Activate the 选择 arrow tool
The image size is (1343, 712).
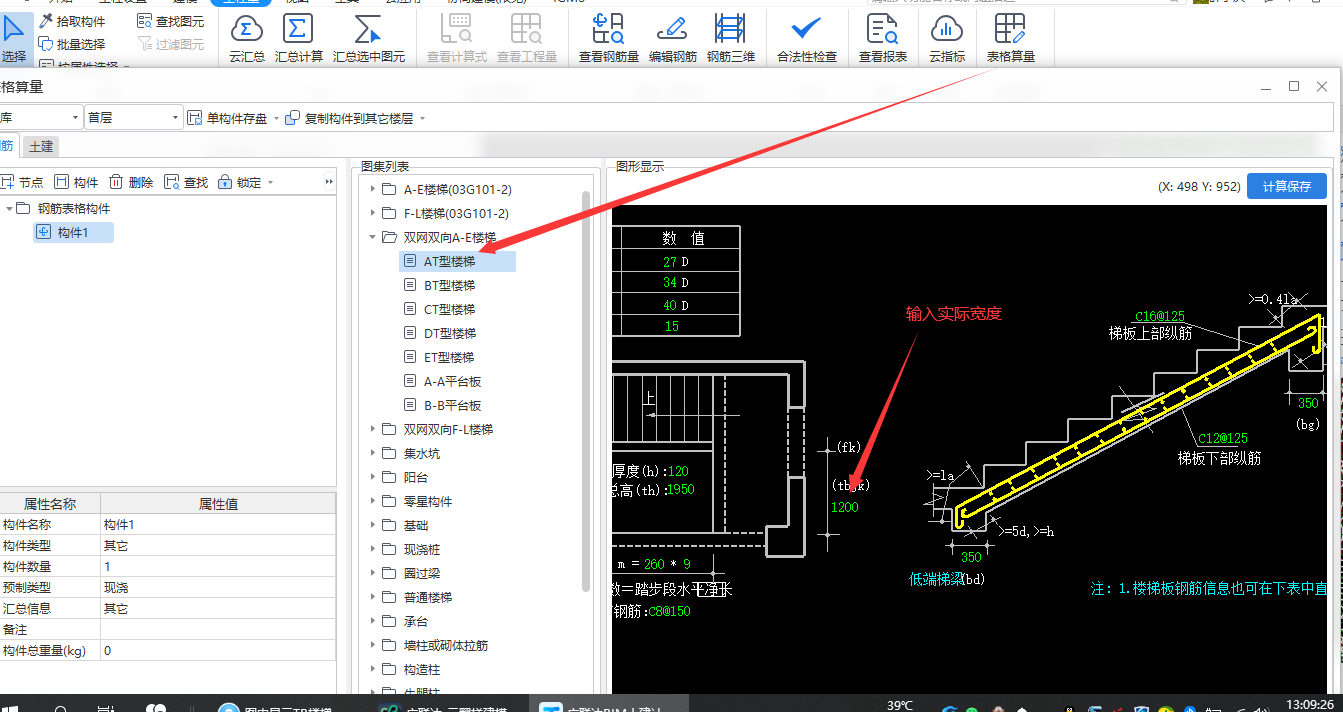pyautogui.click(x=14, y=37)
